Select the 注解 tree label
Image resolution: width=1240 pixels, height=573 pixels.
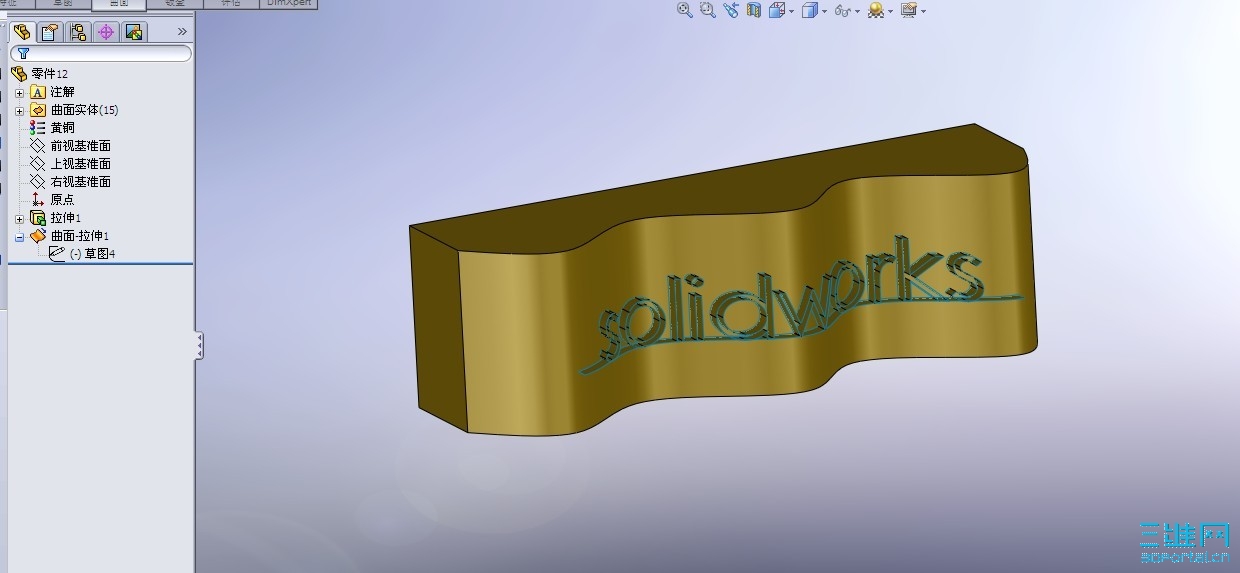tap(63, 92)
